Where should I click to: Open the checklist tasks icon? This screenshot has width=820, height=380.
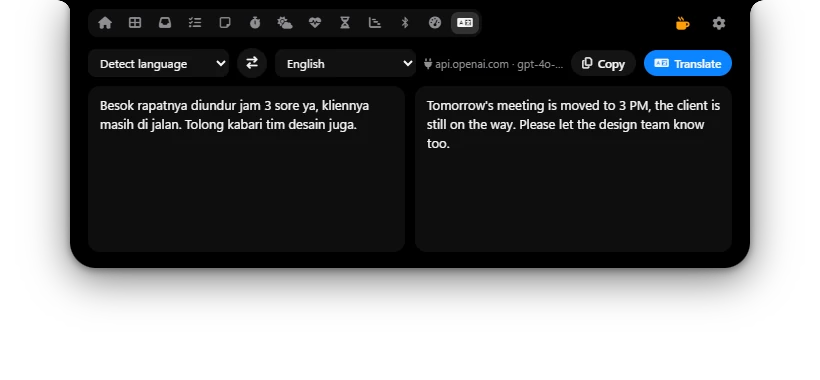coord(195,23)
